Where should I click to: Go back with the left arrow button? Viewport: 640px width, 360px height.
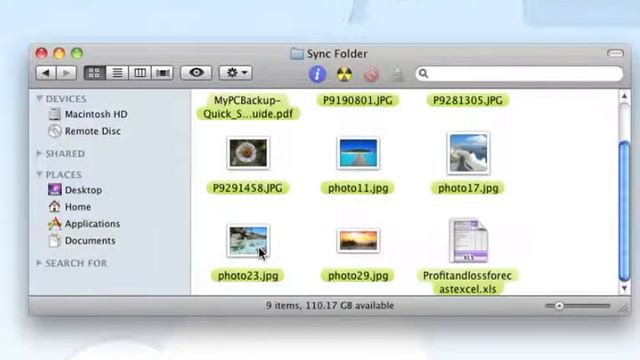46,73
